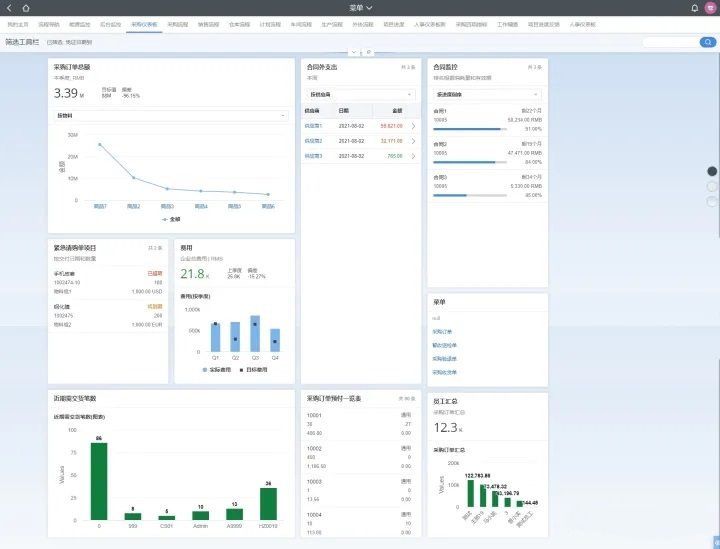Go to home via the house icon

[25, 8]
